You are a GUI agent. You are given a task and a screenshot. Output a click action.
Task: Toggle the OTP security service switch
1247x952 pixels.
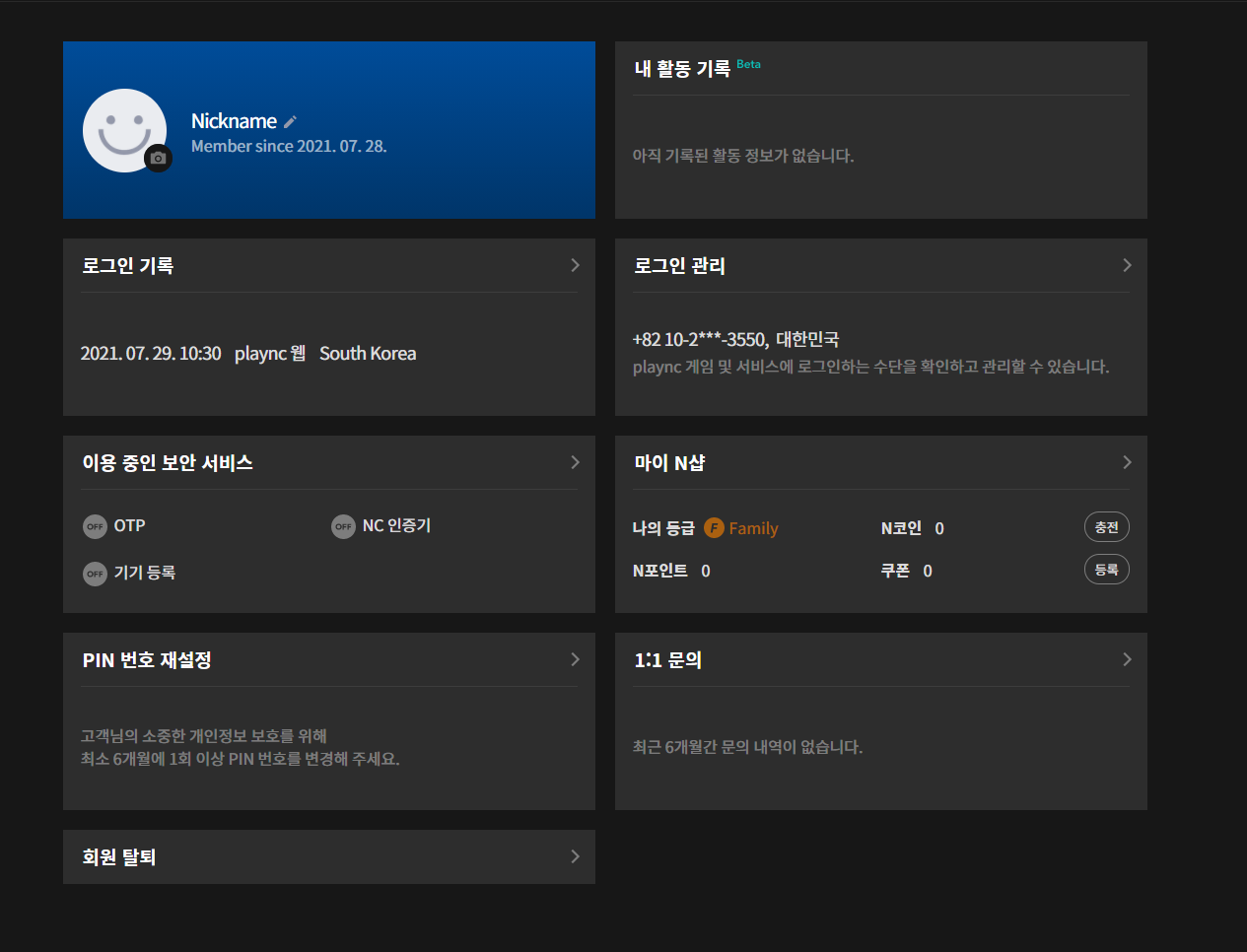pyautogui.click(x=95, y=526)
